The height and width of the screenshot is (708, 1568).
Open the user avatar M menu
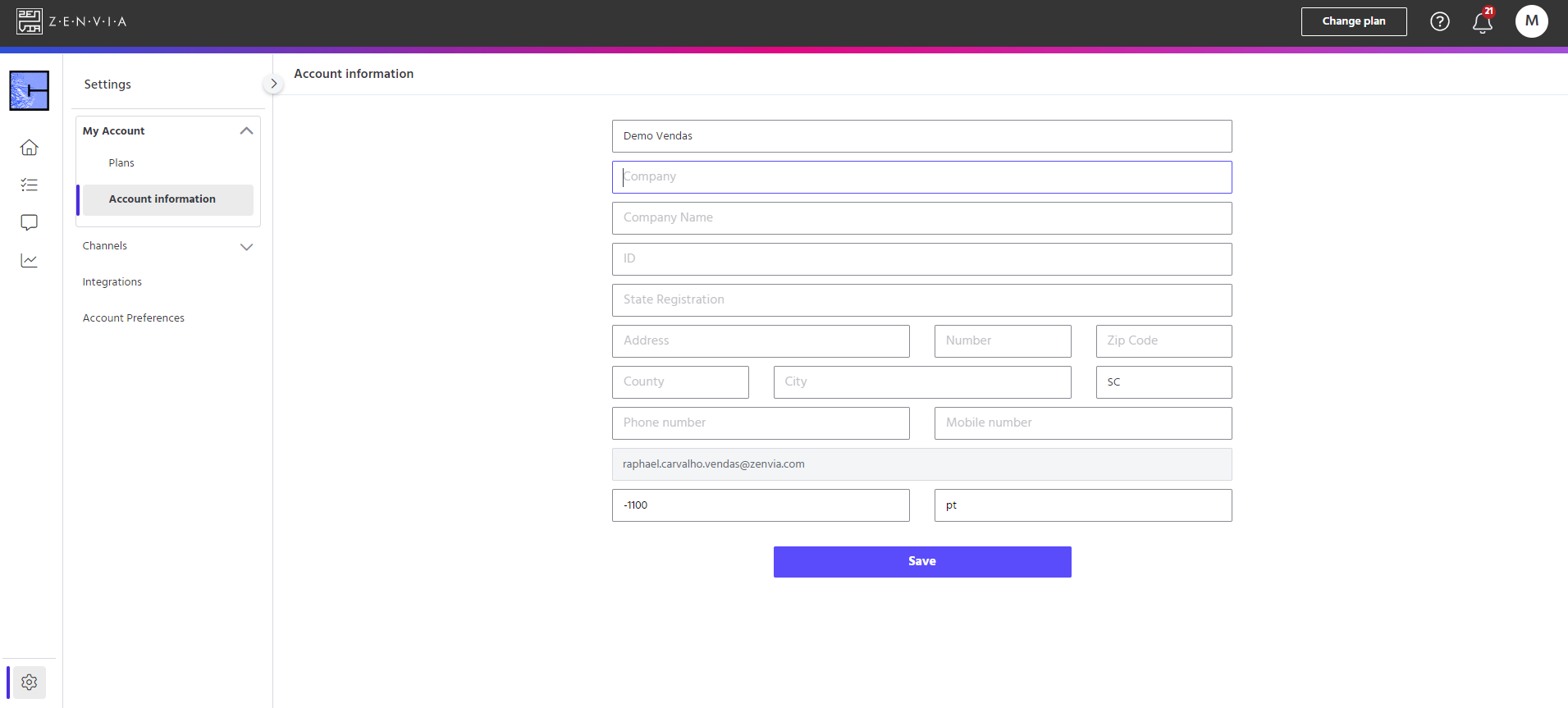[1532, 21]
